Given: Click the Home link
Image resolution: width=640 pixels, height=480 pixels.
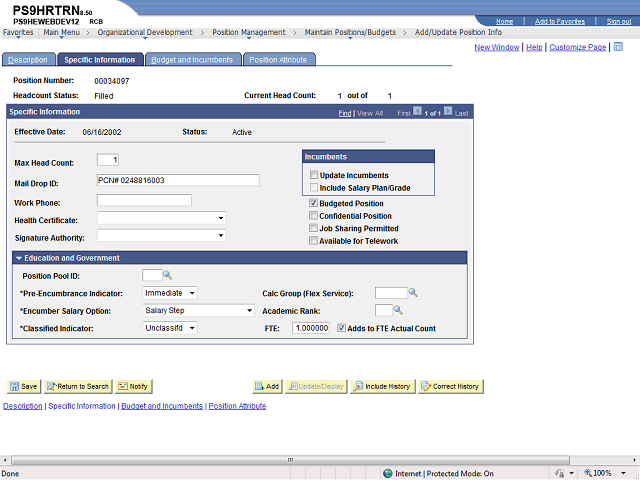Looking at the screenshot, I should coord(504,22).
